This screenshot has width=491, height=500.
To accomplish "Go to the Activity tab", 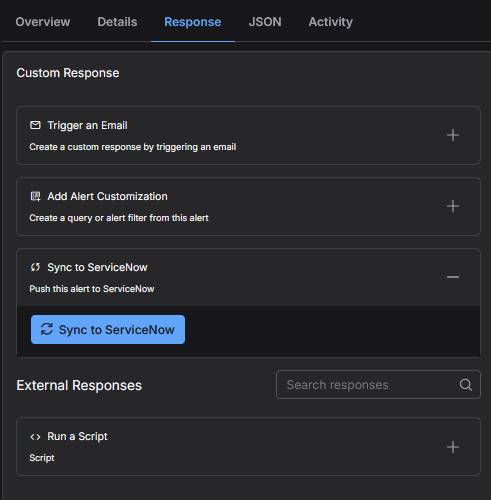I will (x=331, y=22).
